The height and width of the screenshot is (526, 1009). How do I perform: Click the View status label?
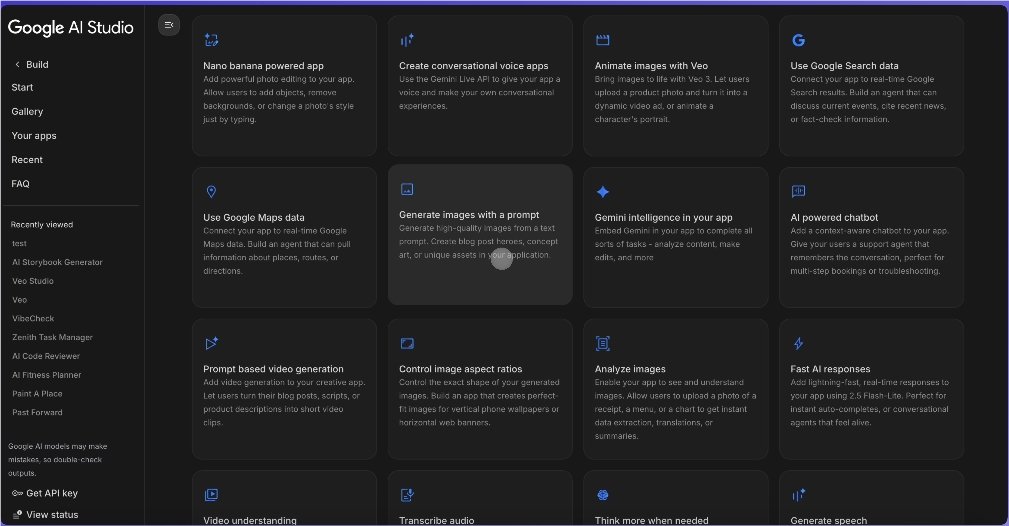pyautogui.click(x=52, y=514)
